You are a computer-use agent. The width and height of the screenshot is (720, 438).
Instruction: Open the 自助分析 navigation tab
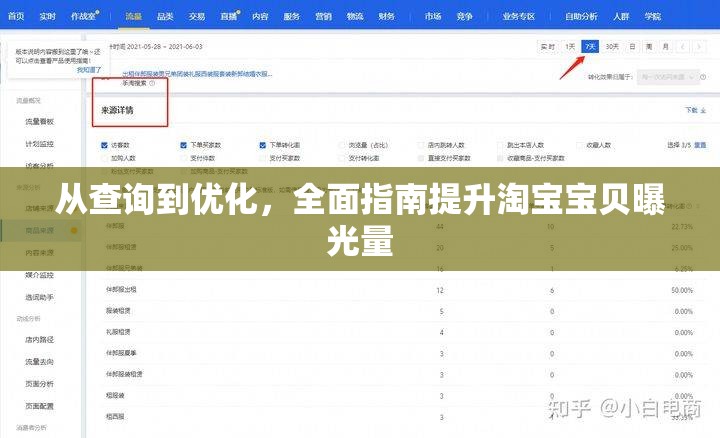click(x=581, y=16)
